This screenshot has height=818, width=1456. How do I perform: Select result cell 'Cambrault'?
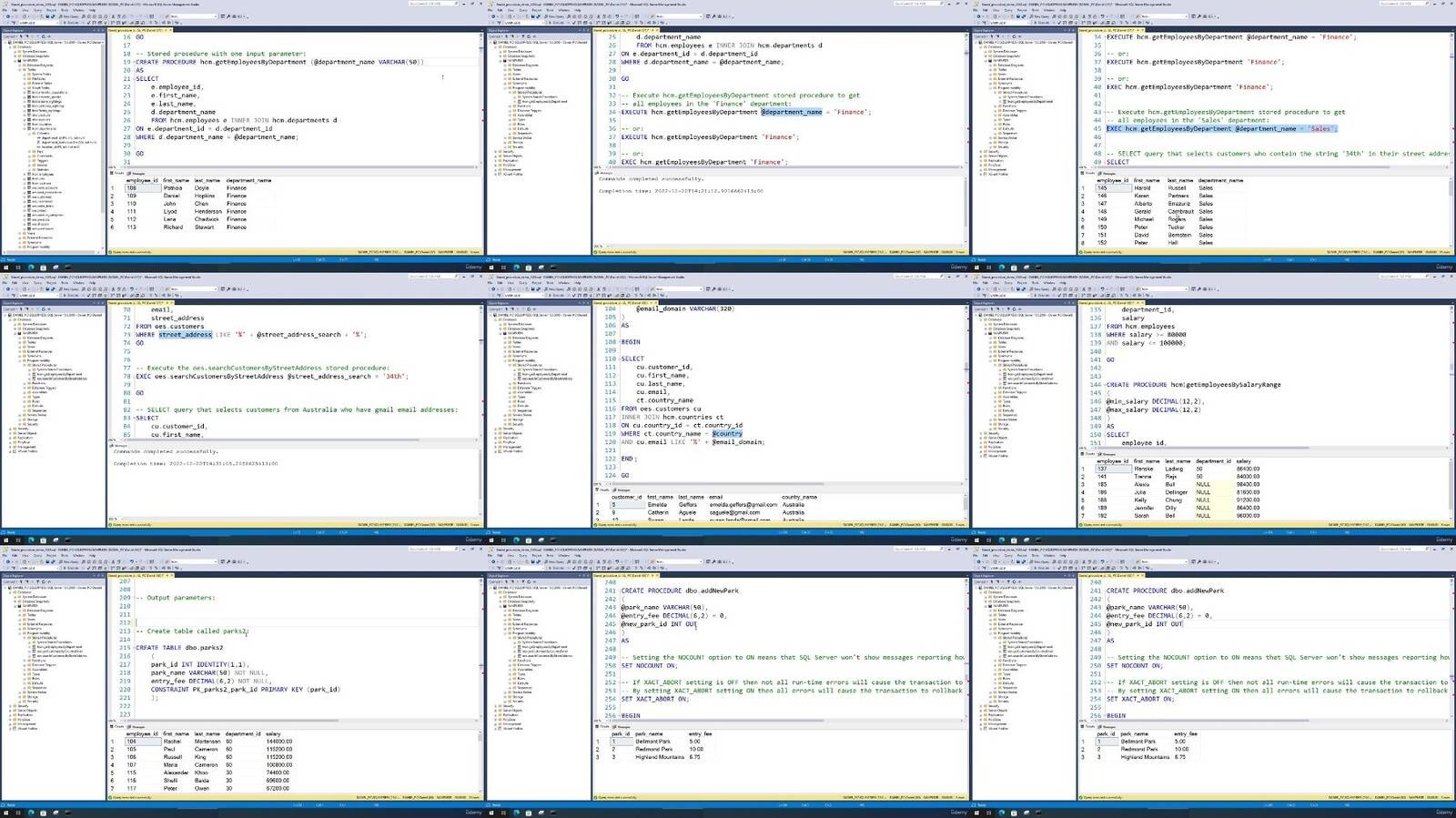1181,211
